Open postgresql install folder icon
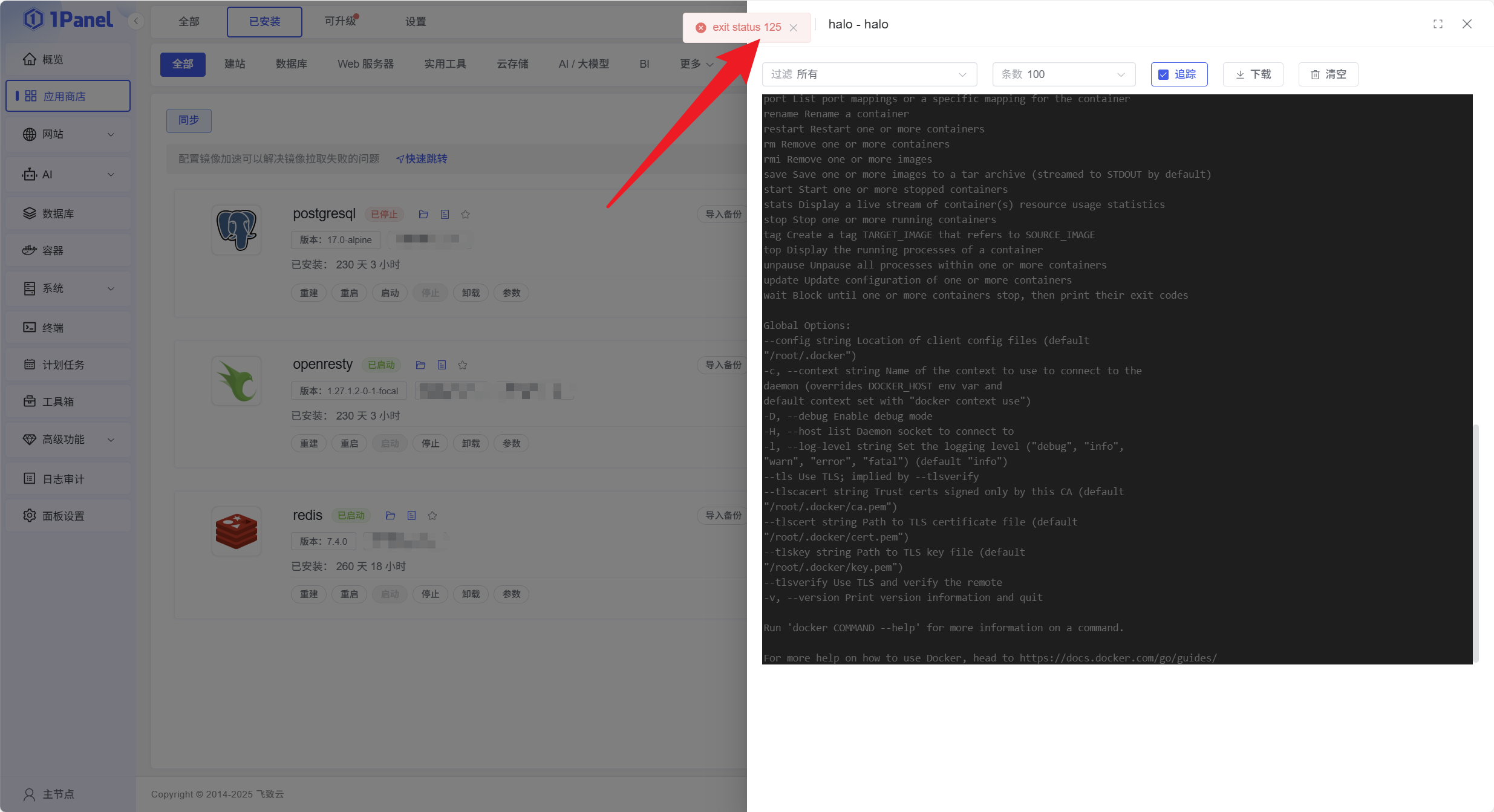The image size is (1494, 812). 423,215
